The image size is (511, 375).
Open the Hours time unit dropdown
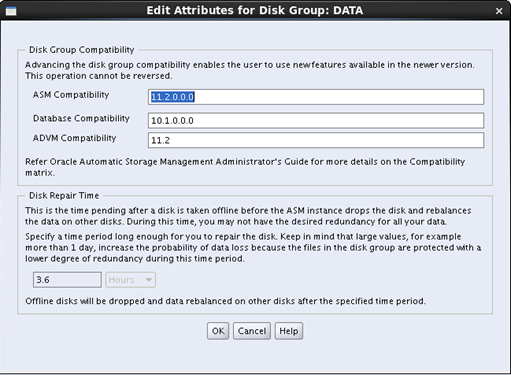click(130, 280)
